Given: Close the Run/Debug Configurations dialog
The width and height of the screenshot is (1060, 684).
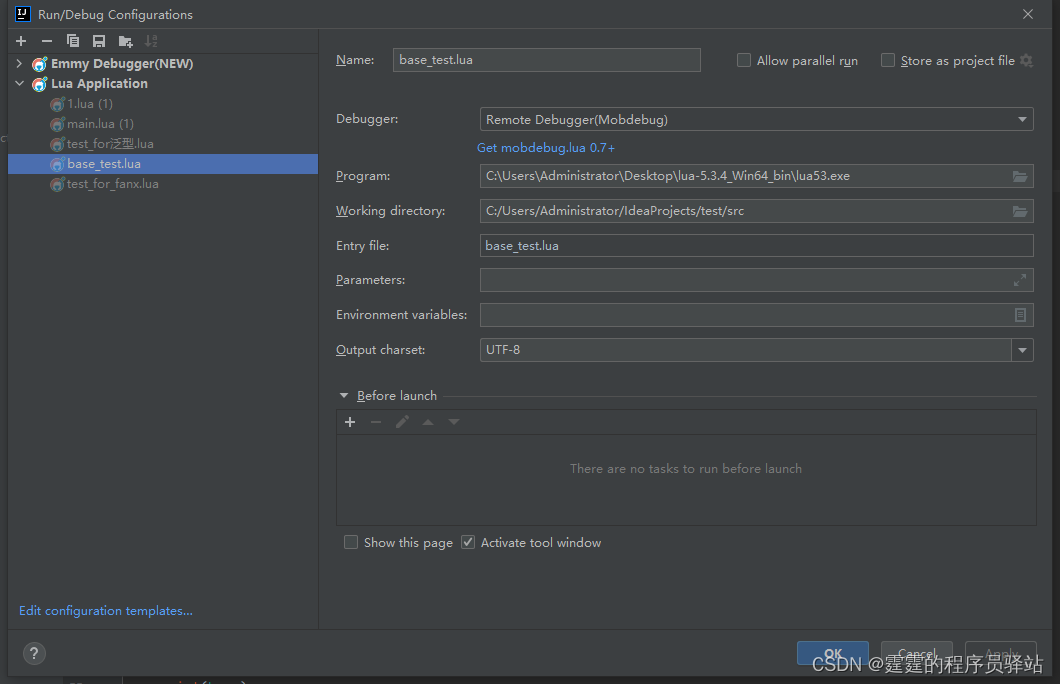Looking at the screenshot, I should 1028,14.
